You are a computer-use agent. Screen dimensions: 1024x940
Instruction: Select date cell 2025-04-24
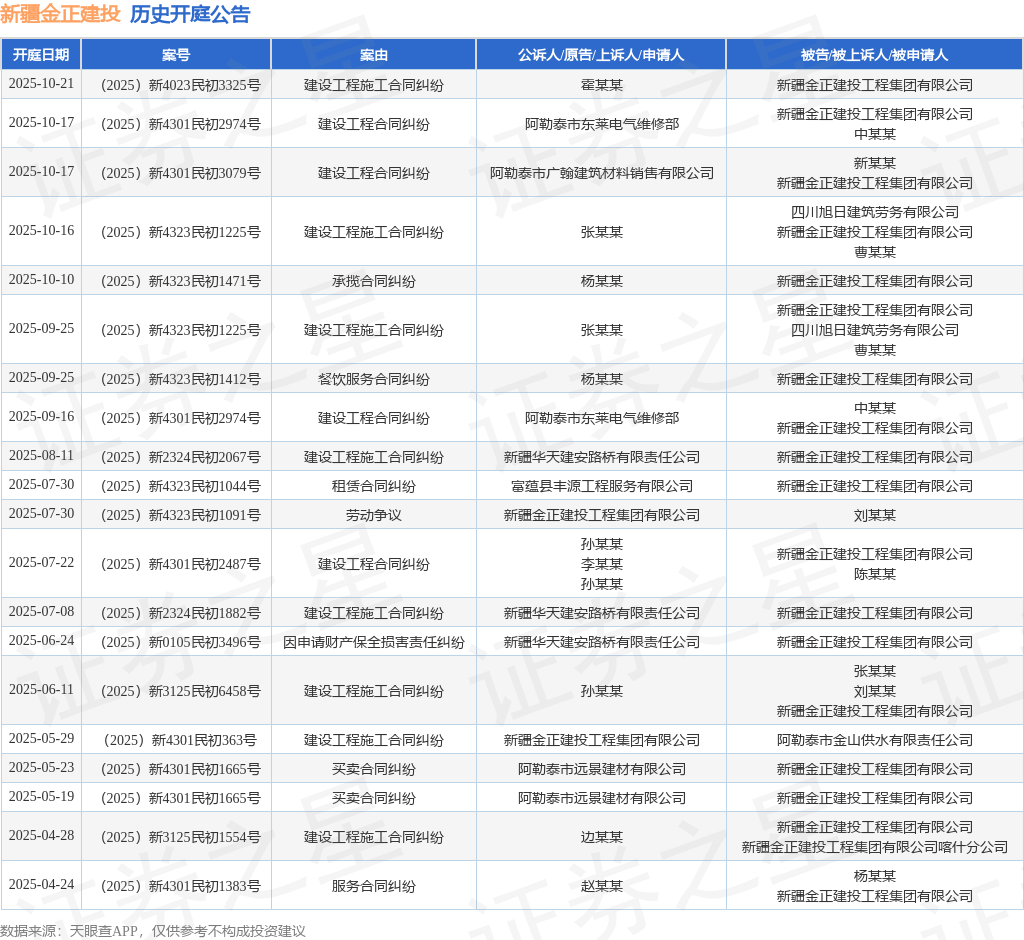click(x=41, y=885)
